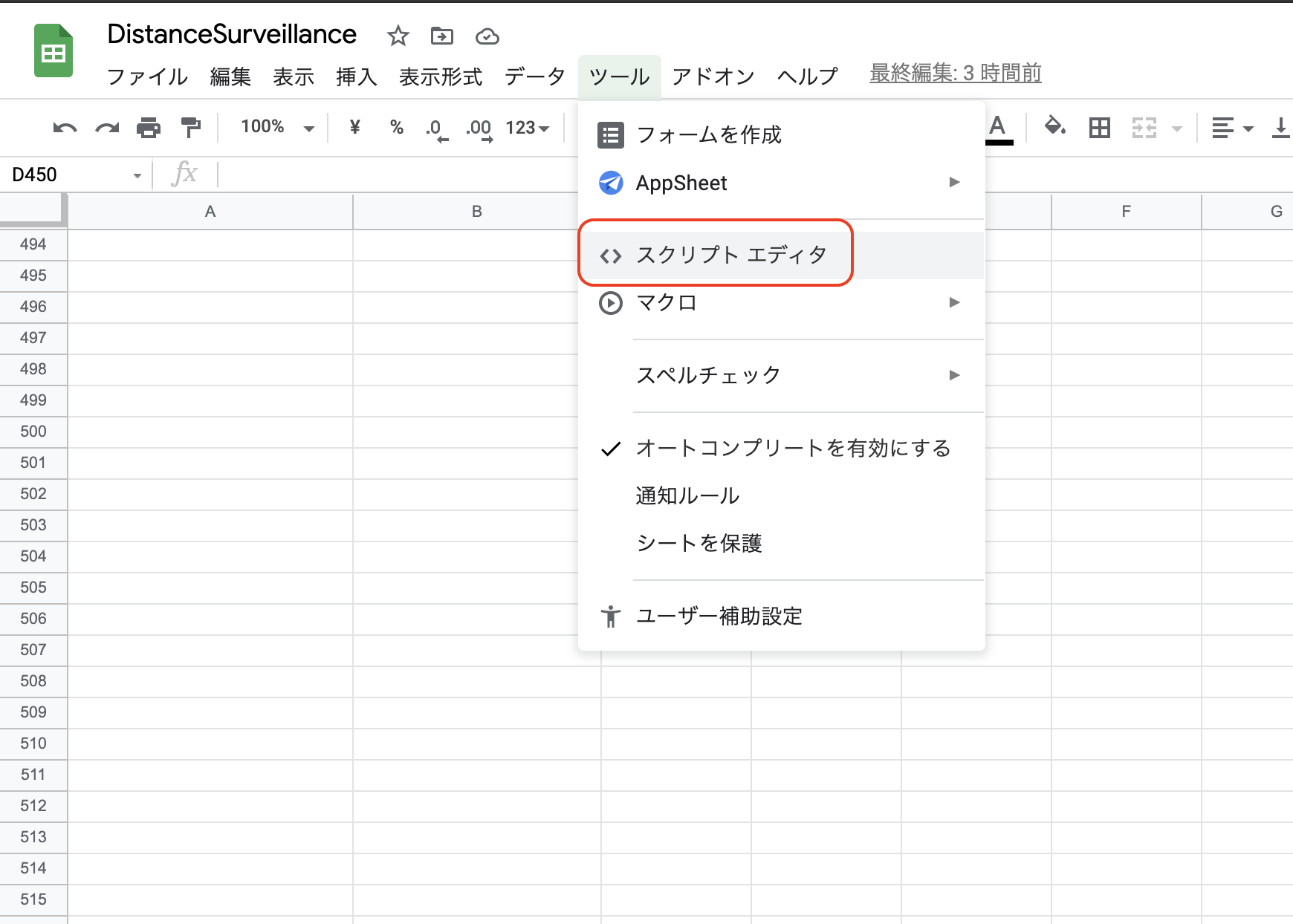Choose フォームを作成 menu entry

pos(708,134)
